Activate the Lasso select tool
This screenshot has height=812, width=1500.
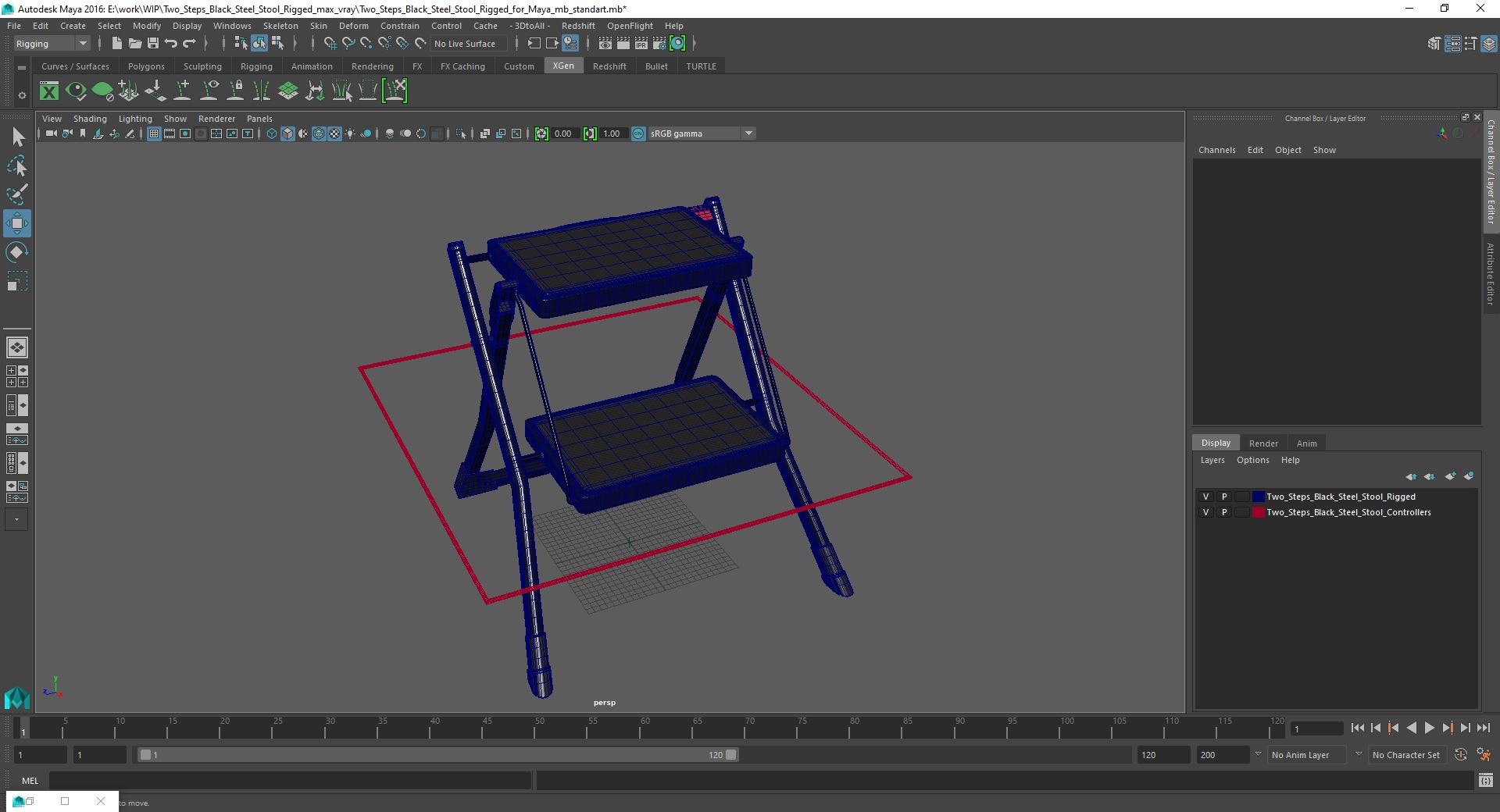tap(17, 166)
